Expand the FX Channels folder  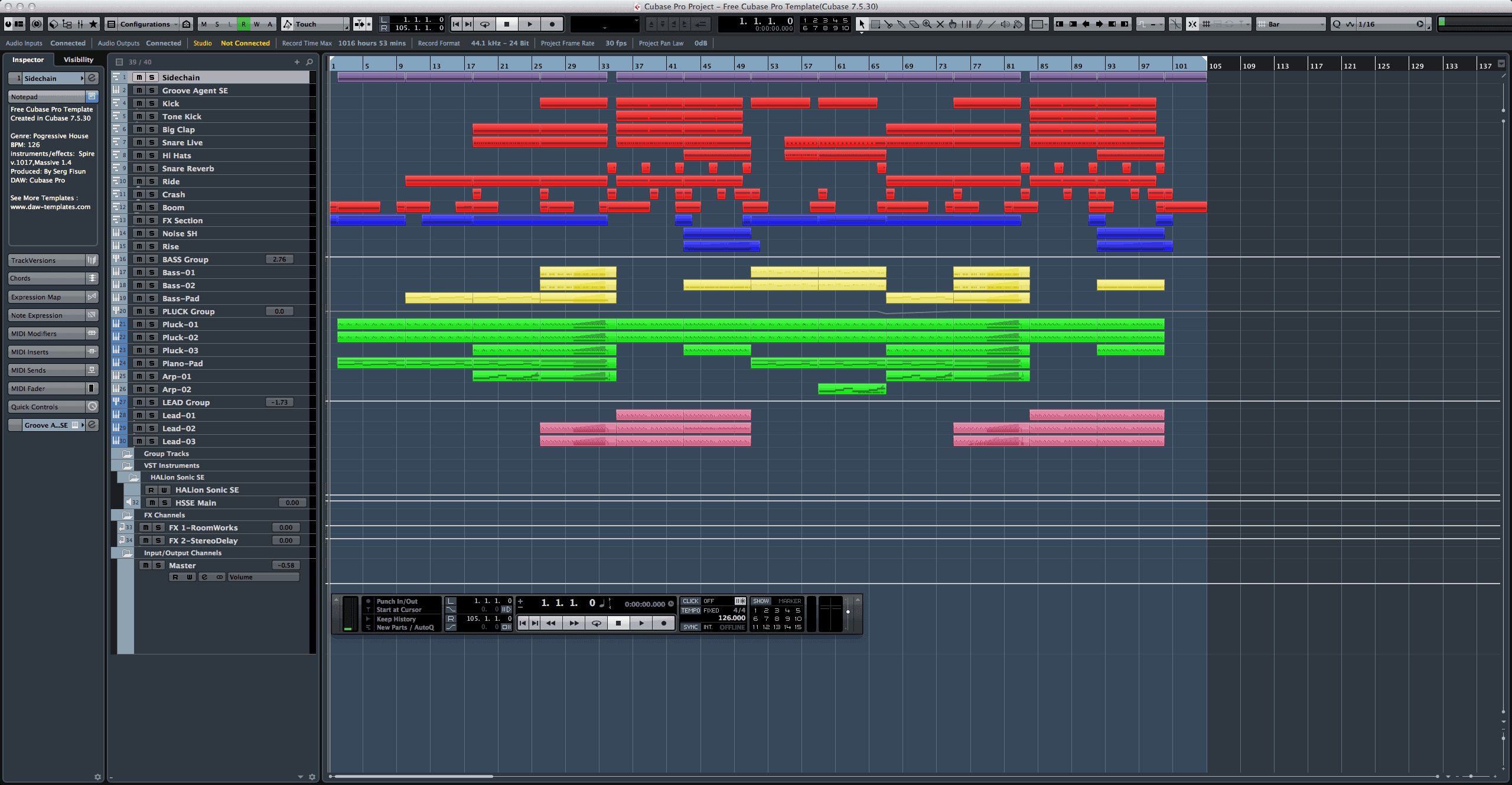(127, 515)
